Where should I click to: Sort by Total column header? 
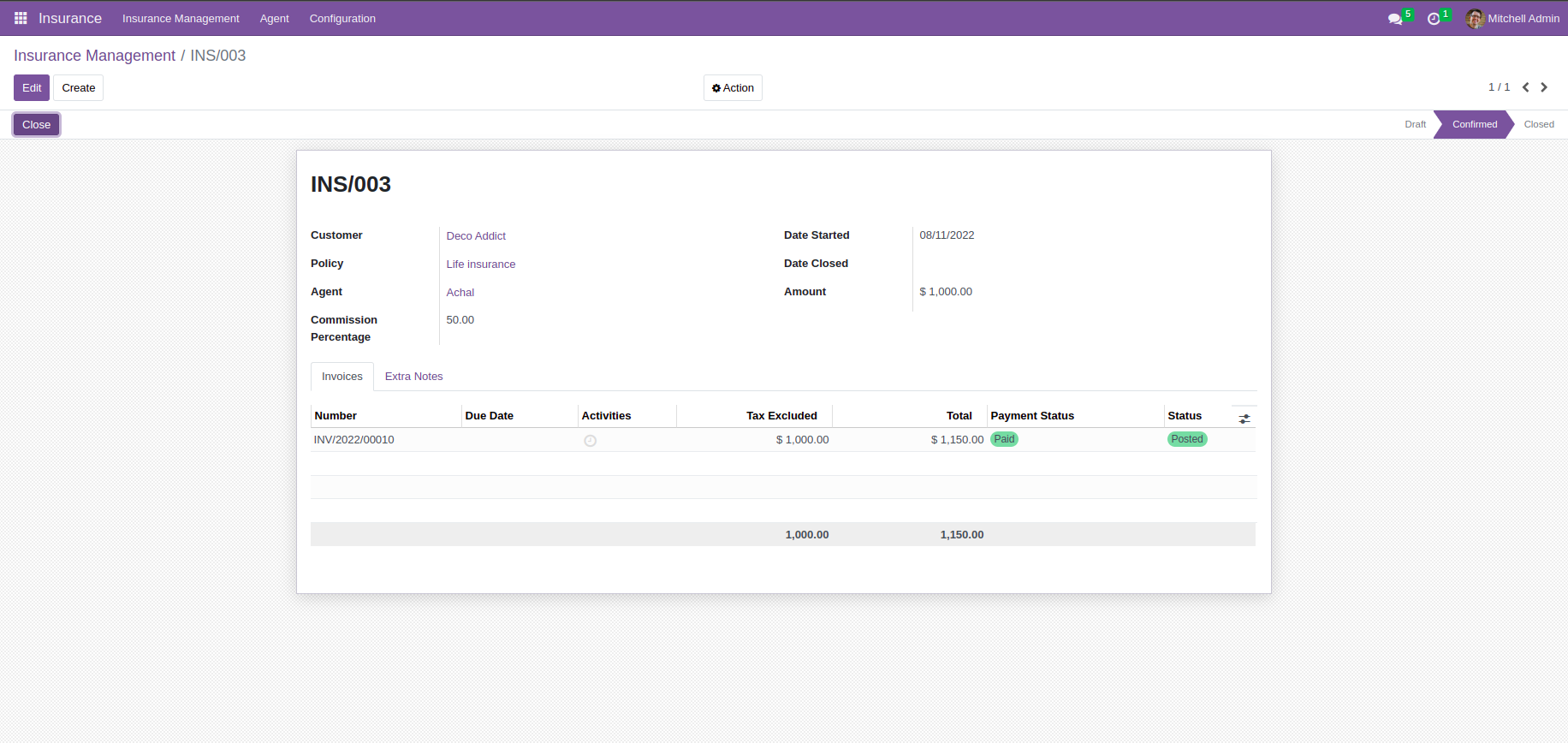(x=910, y=416)
